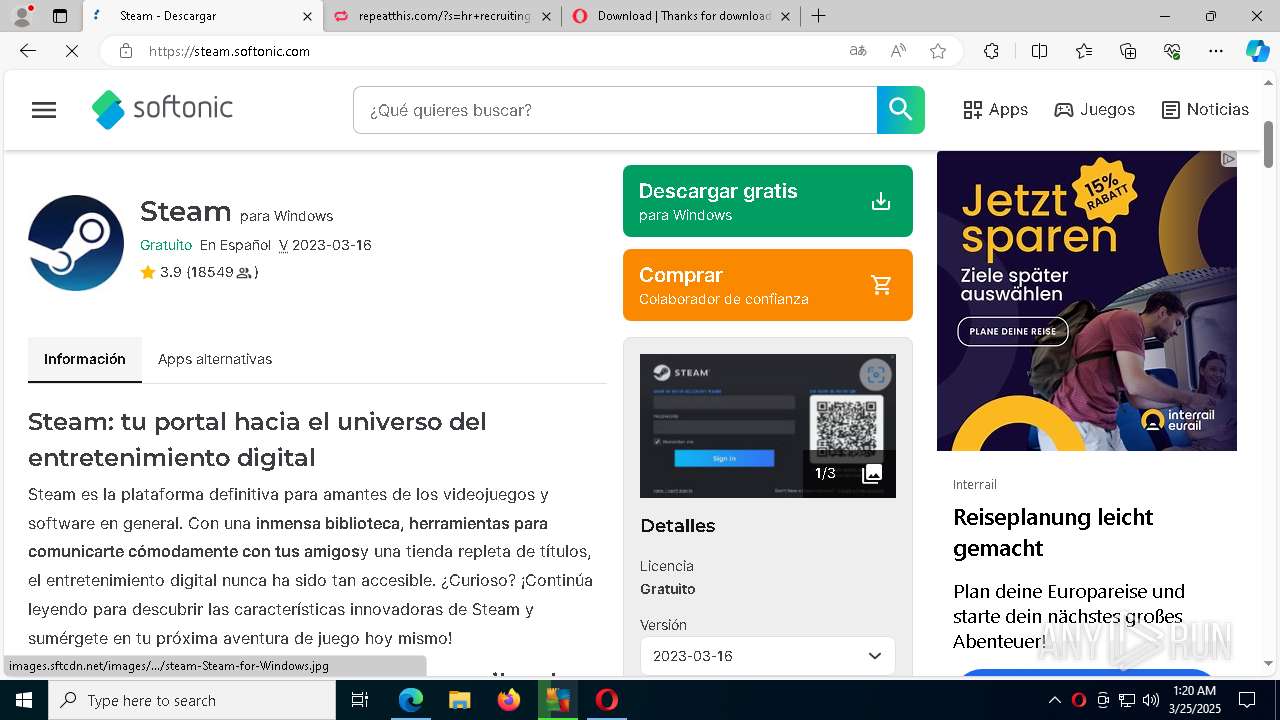Viewport: 1280px width, 720px height.
Task: Click the Gratuito license link
Action: [166, 245]
